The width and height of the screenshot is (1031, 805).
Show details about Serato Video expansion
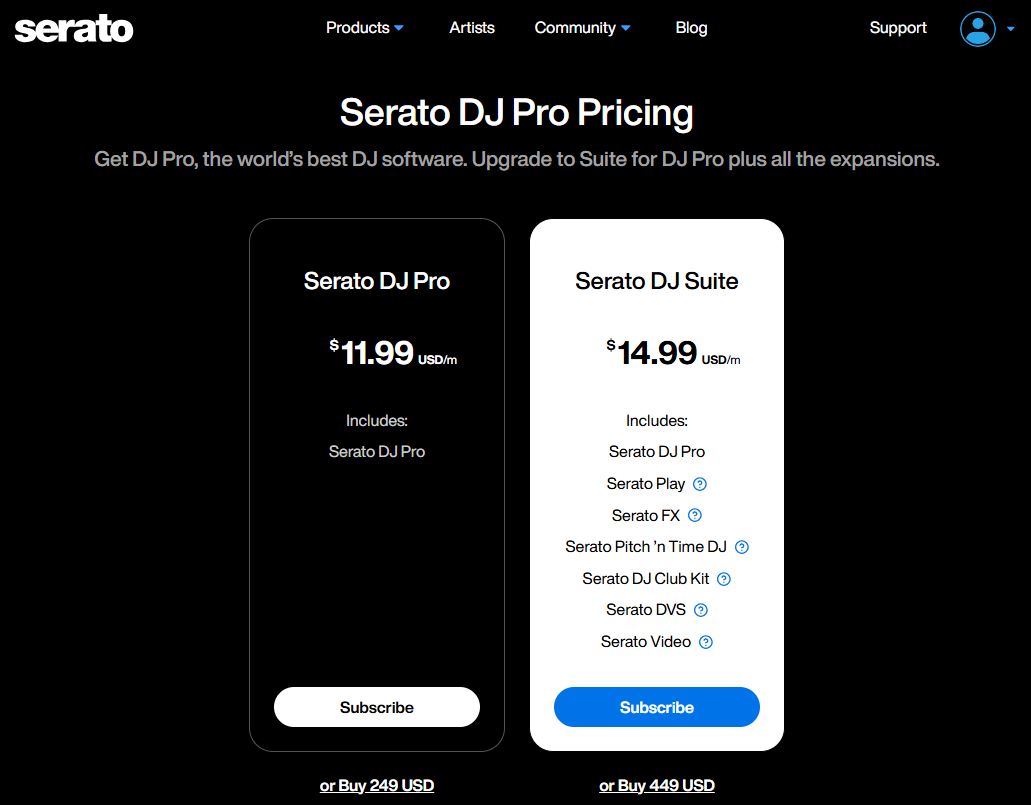pyautogui.click(x=705, y=641)
